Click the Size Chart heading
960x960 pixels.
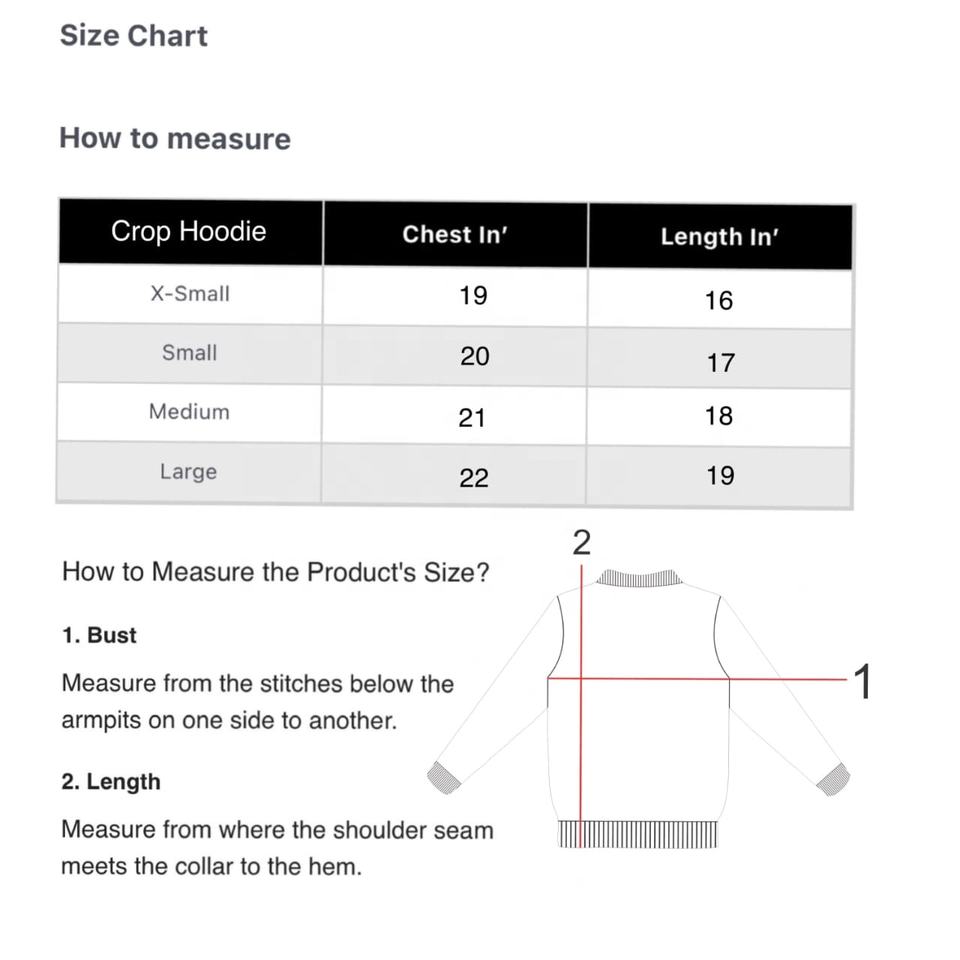133,36
